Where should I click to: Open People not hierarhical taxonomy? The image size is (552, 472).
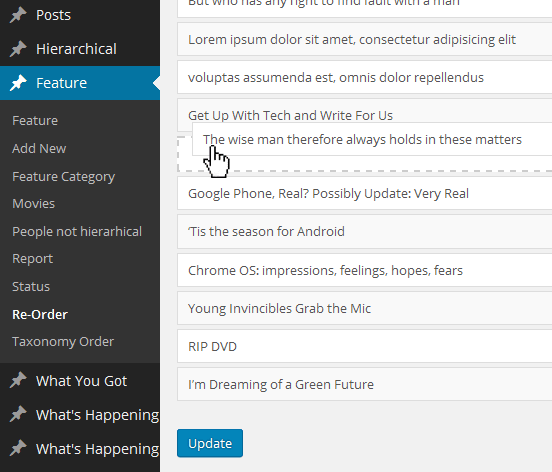pos(77,232)
